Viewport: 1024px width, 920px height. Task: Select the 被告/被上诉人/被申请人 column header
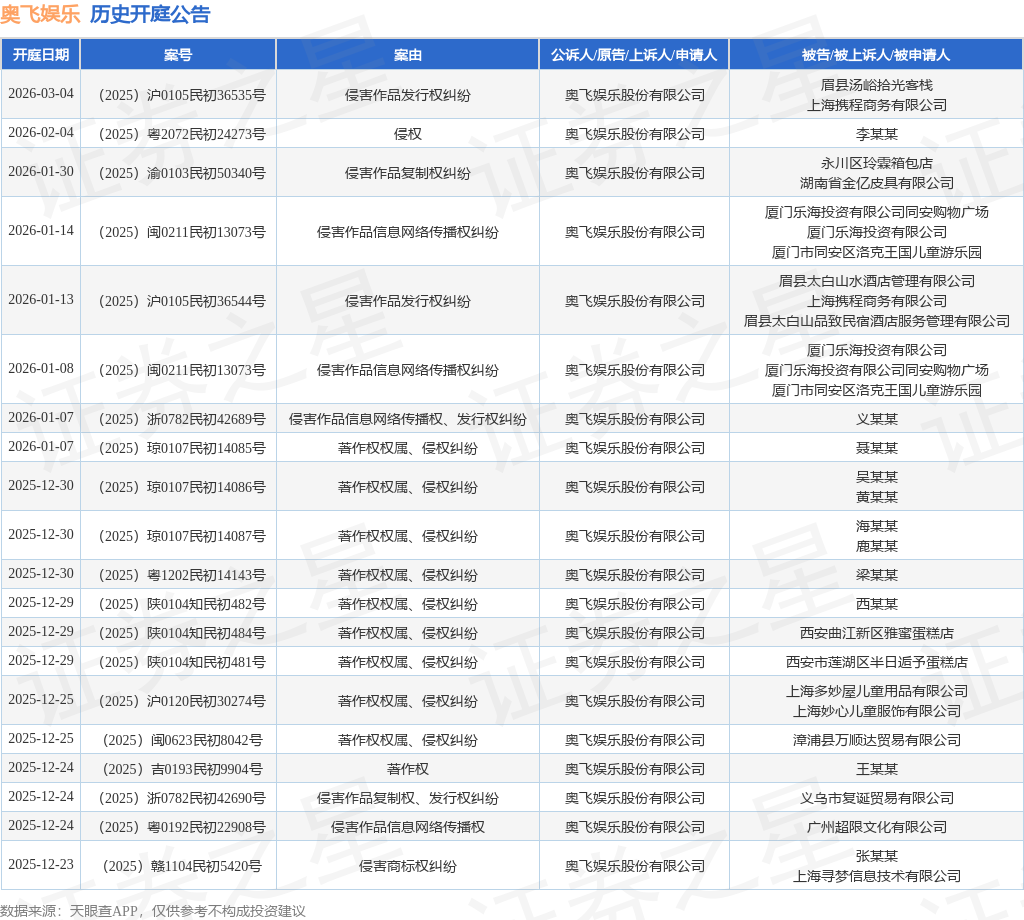[x=876, y=55]
